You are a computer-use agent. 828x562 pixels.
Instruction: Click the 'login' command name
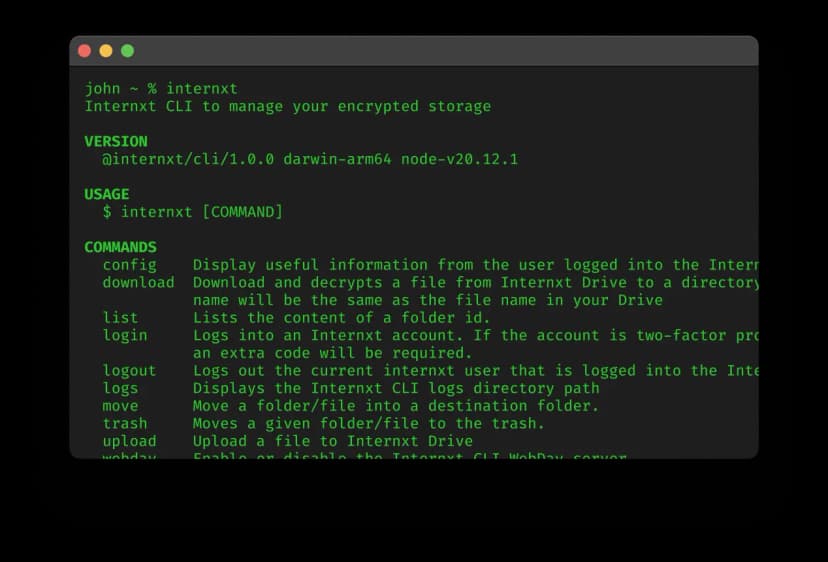(x=125, y=335)
